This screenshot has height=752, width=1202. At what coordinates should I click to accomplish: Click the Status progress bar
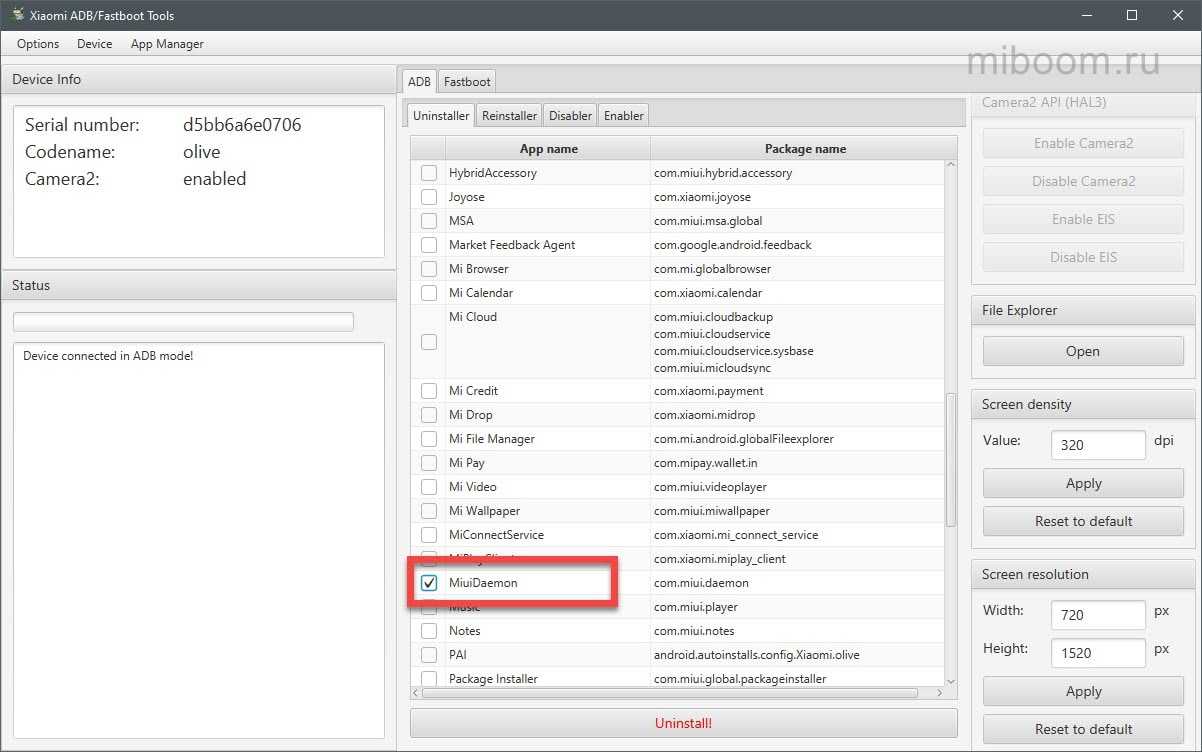[183, 321]
